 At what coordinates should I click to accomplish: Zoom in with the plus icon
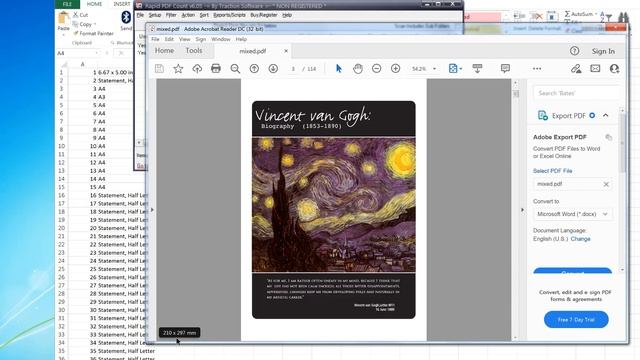396,69
